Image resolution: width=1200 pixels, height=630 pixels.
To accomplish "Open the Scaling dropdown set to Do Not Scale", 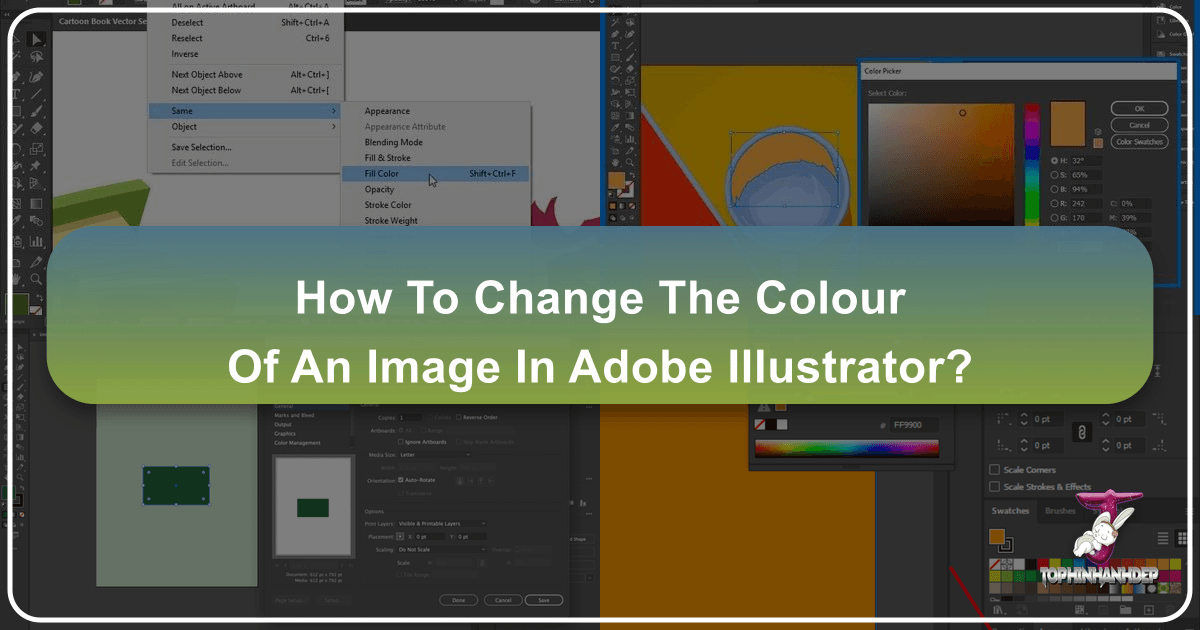I will click(441, 550).
